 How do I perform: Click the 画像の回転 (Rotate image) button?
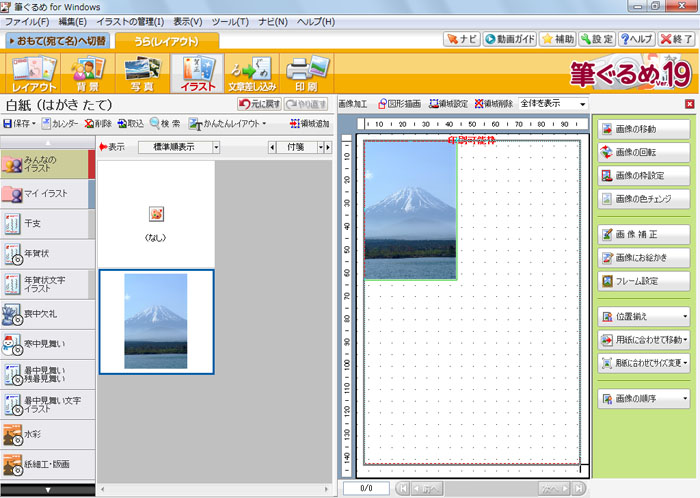644,152
